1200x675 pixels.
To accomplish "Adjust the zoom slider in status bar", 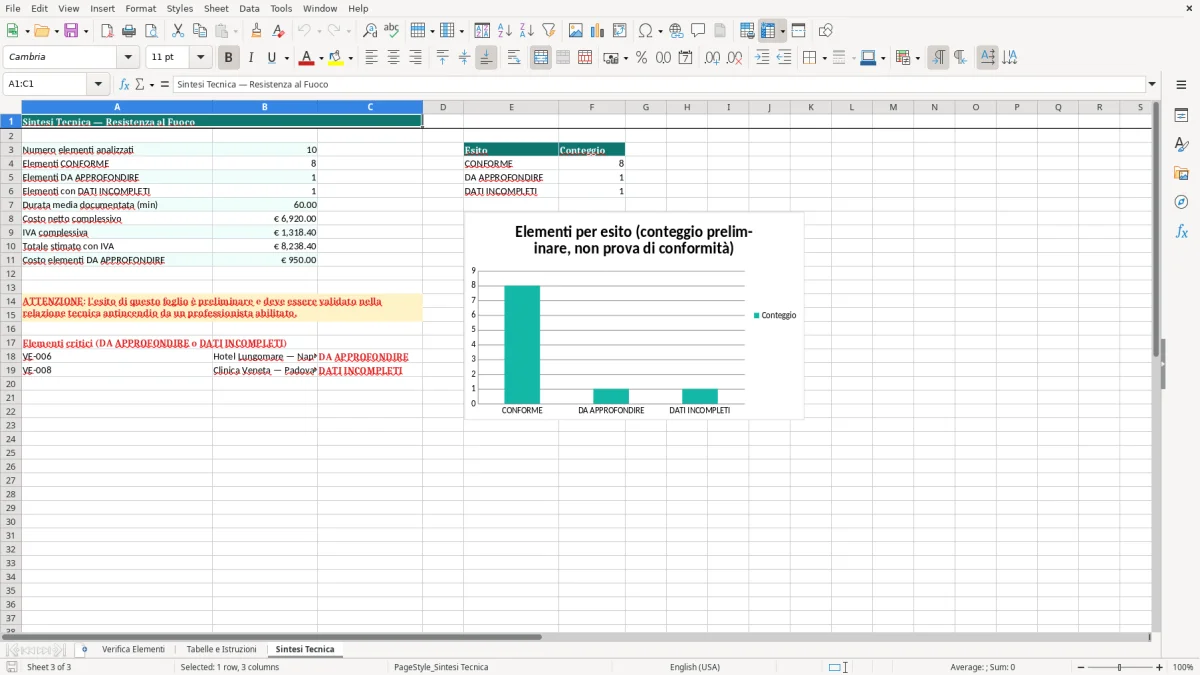I will [1120, 667].
